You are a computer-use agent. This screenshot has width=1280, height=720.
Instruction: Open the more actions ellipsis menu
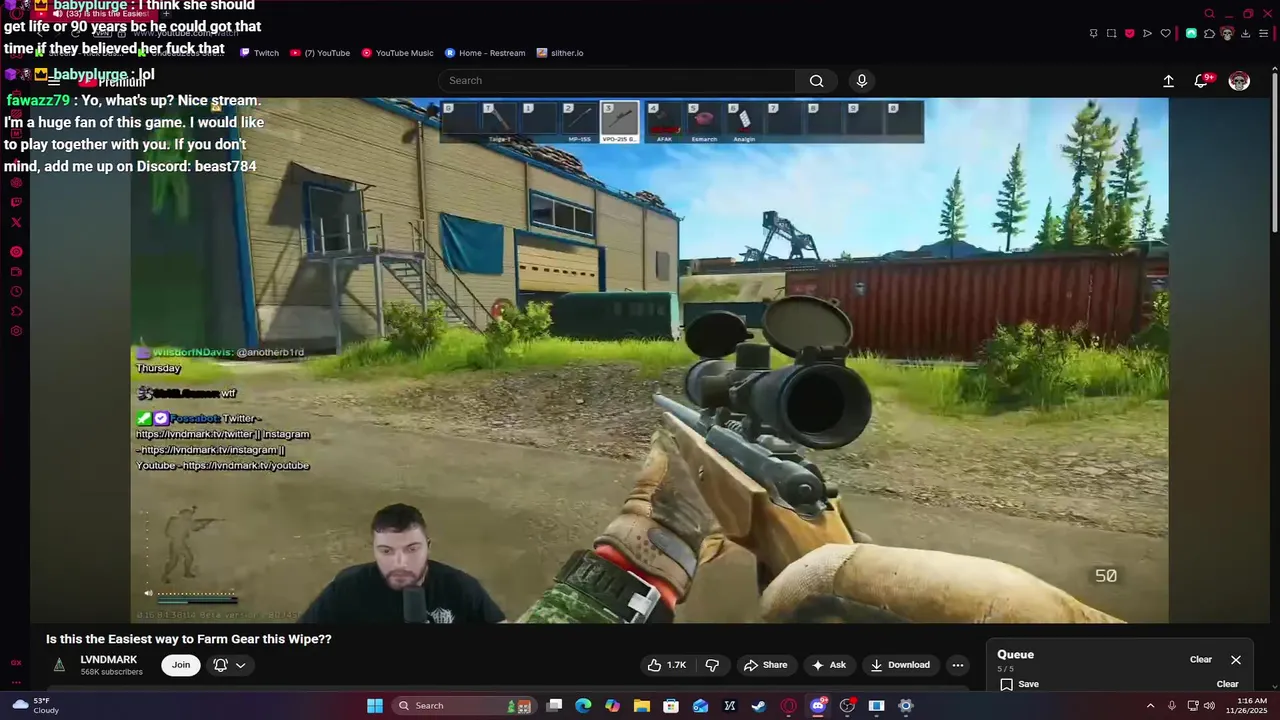click(957, 665)
